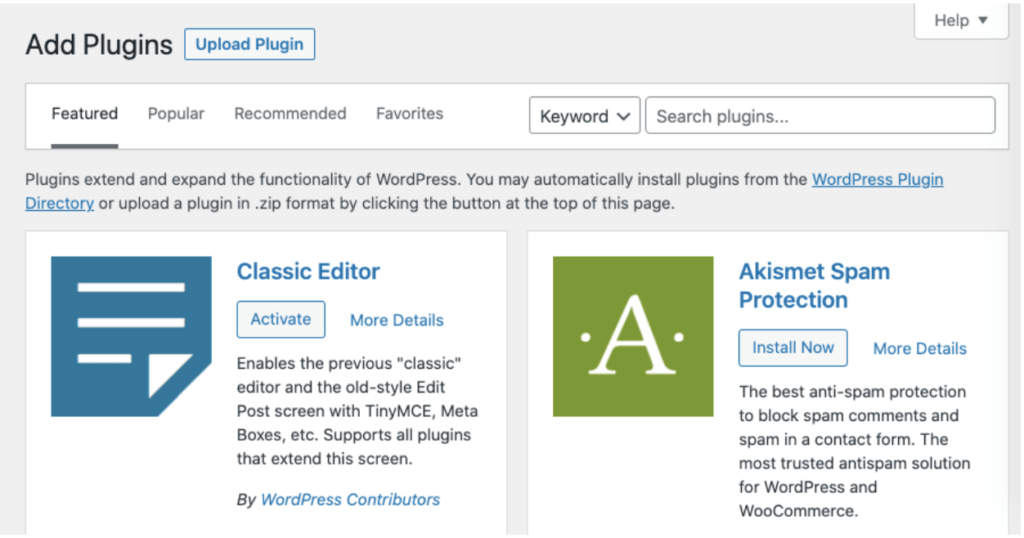
Task: Expand the Keyword search type dropdown
Action: [x=584, y=116]
